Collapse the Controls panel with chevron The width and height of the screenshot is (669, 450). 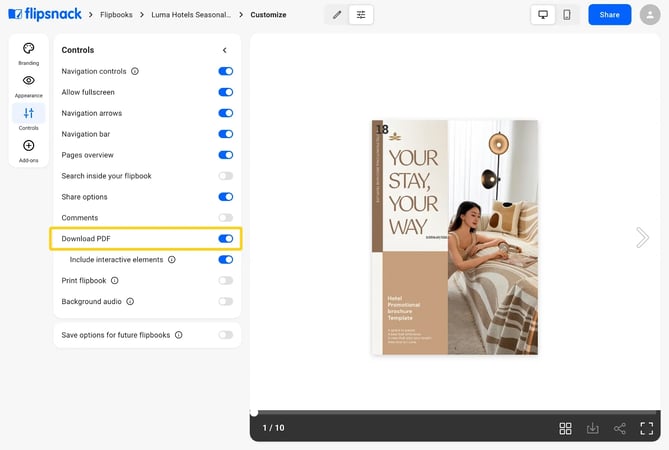tap(225, 50)
